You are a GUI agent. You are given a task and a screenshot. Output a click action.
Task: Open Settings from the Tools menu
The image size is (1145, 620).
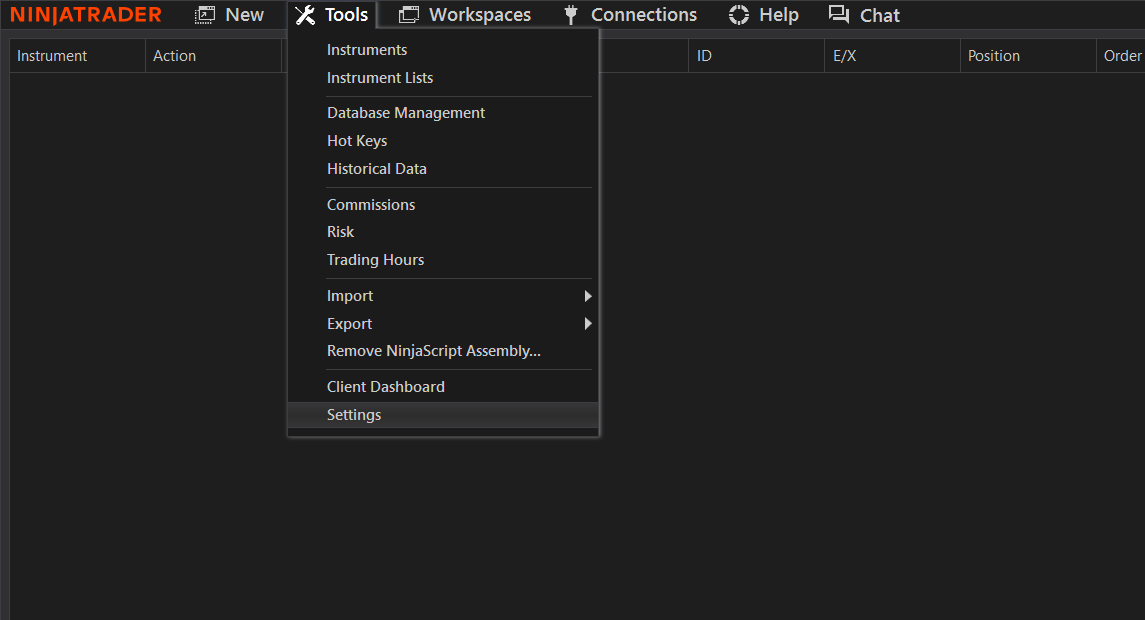[354, 415]
